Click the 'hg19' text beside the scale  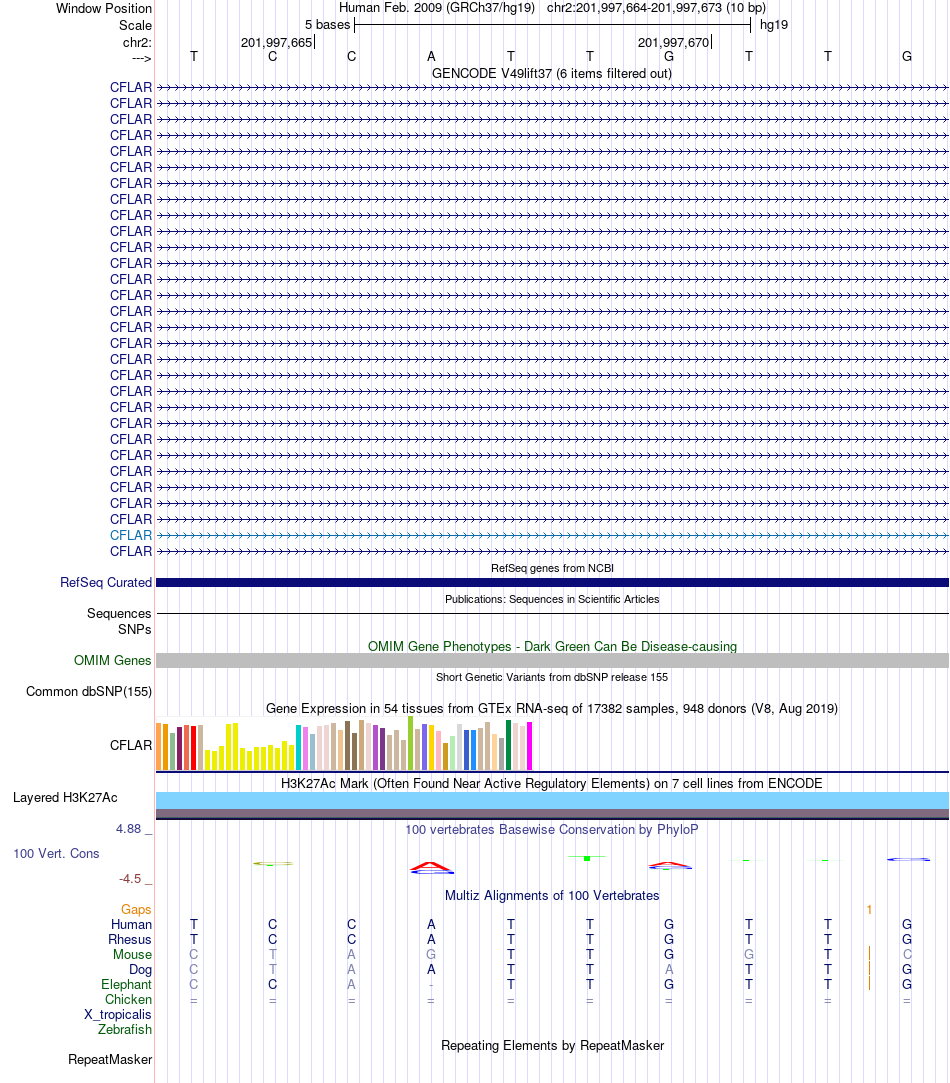774,25
